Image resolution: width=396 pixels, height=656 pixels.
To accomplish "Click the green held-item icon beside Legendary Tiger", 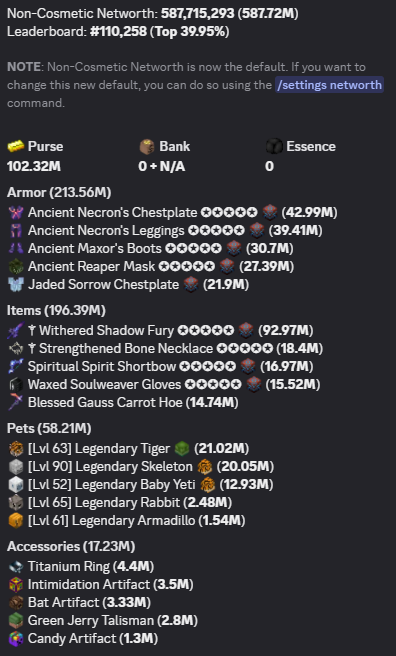I will pyautogui.click(x=182, y=448).
